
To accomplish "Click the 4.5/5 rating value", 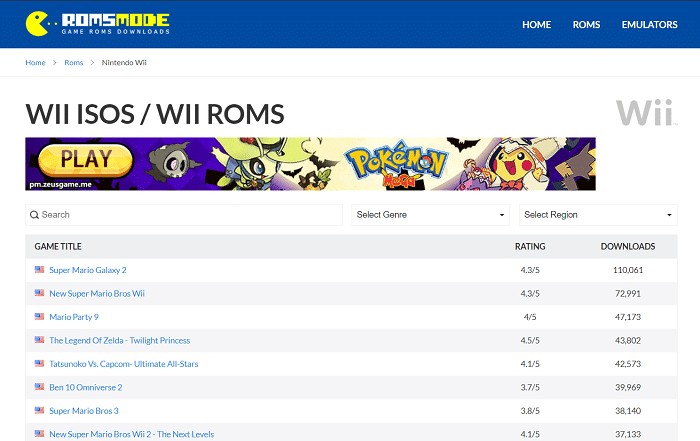I will [530, 341].
